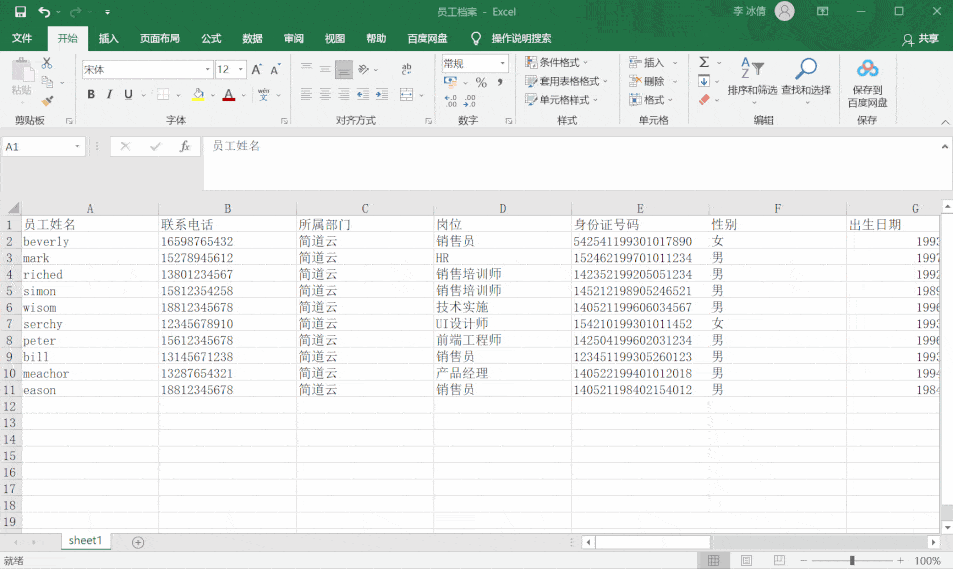Viewport: 953px width, 569px height.
Task: Click the insert function fx icon
Action: pos(185,146)
